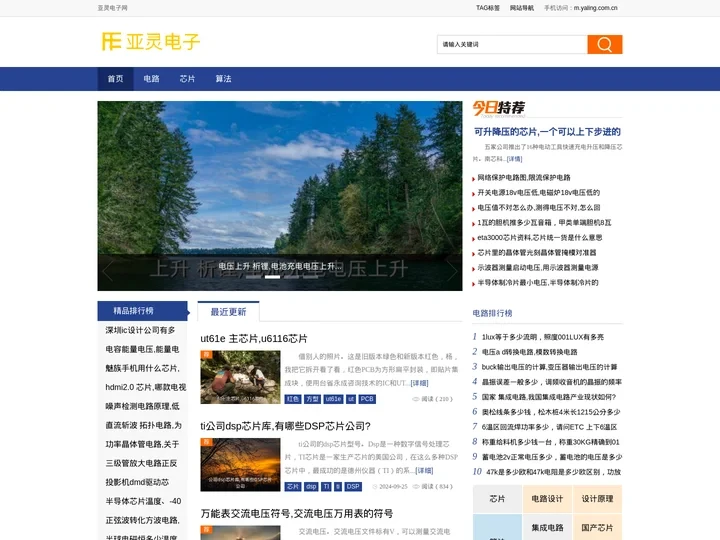Select the TI tag
The height and width of the screenshot is (540, 720).
point(326,487)
